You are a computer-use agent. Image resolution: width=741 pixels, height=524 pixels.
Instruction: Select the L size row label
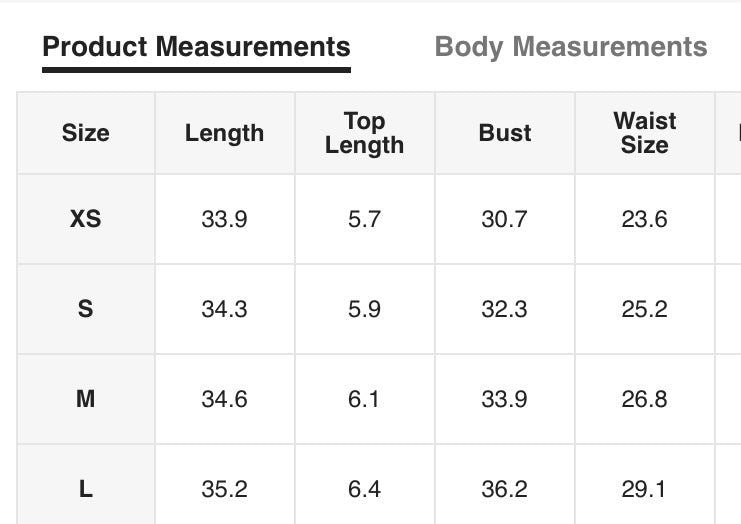[x=86, y=489]
